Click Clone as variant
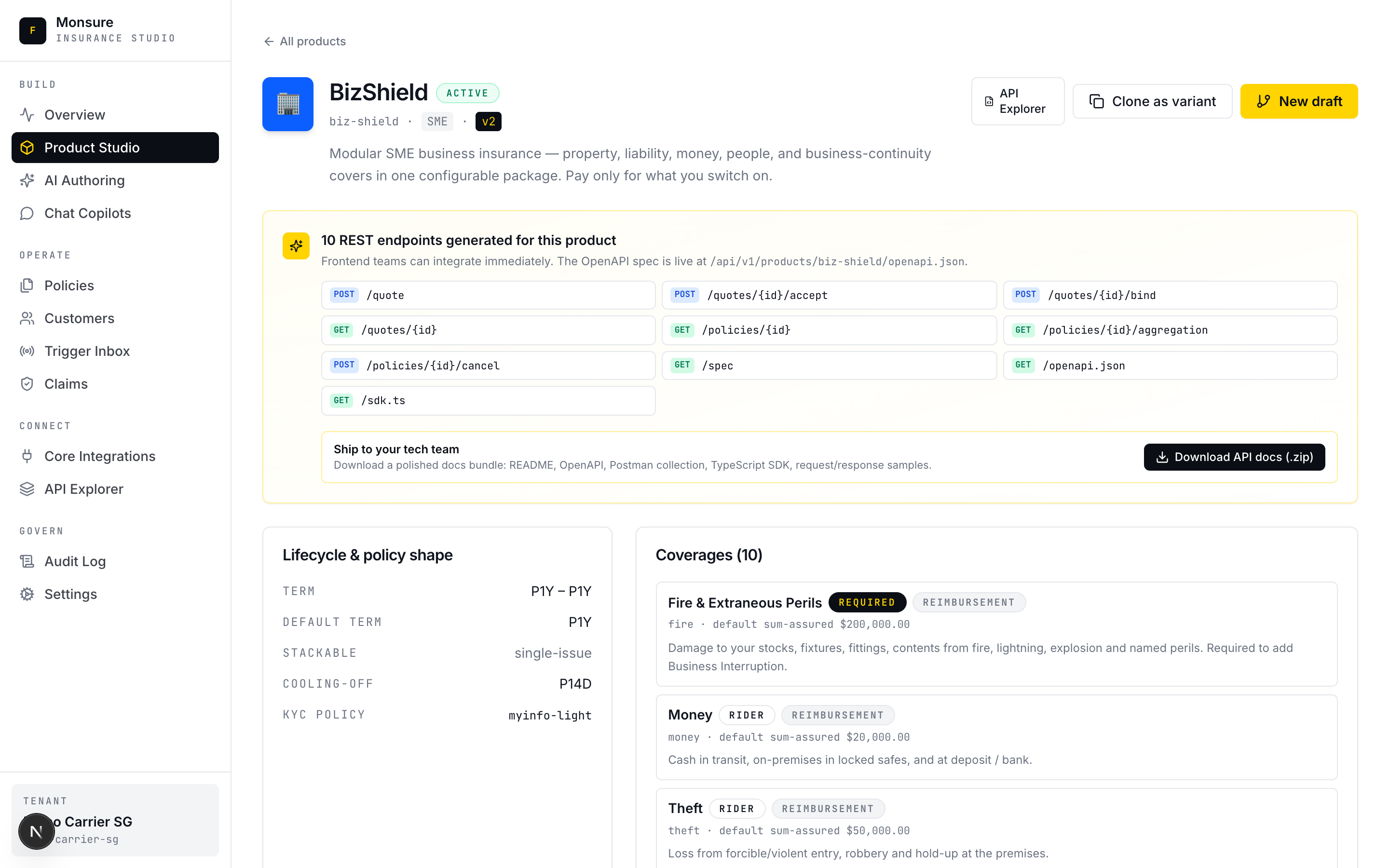1389x868 pixels. point(1152,101)
